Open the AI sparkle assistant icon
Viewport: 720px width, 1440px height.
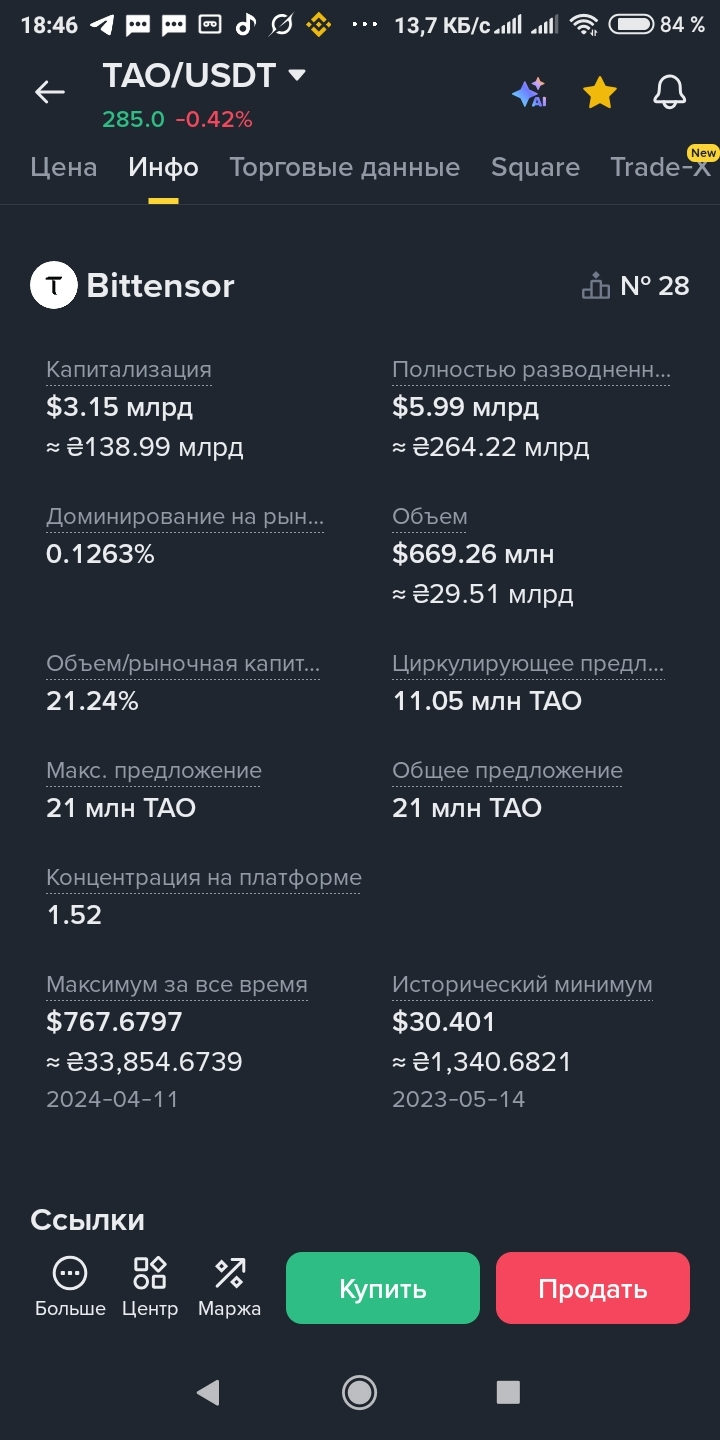click(529, 93)
